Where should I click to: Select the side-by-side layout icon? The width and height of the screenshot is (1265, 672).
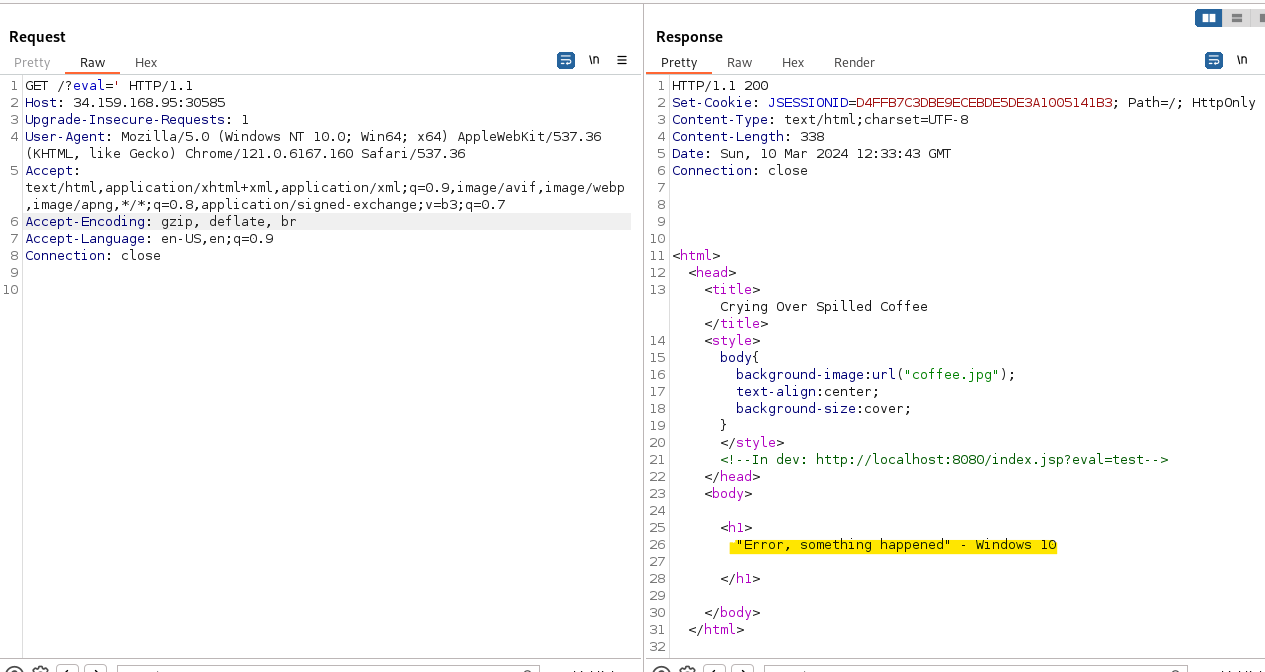tap(1209, 18)
